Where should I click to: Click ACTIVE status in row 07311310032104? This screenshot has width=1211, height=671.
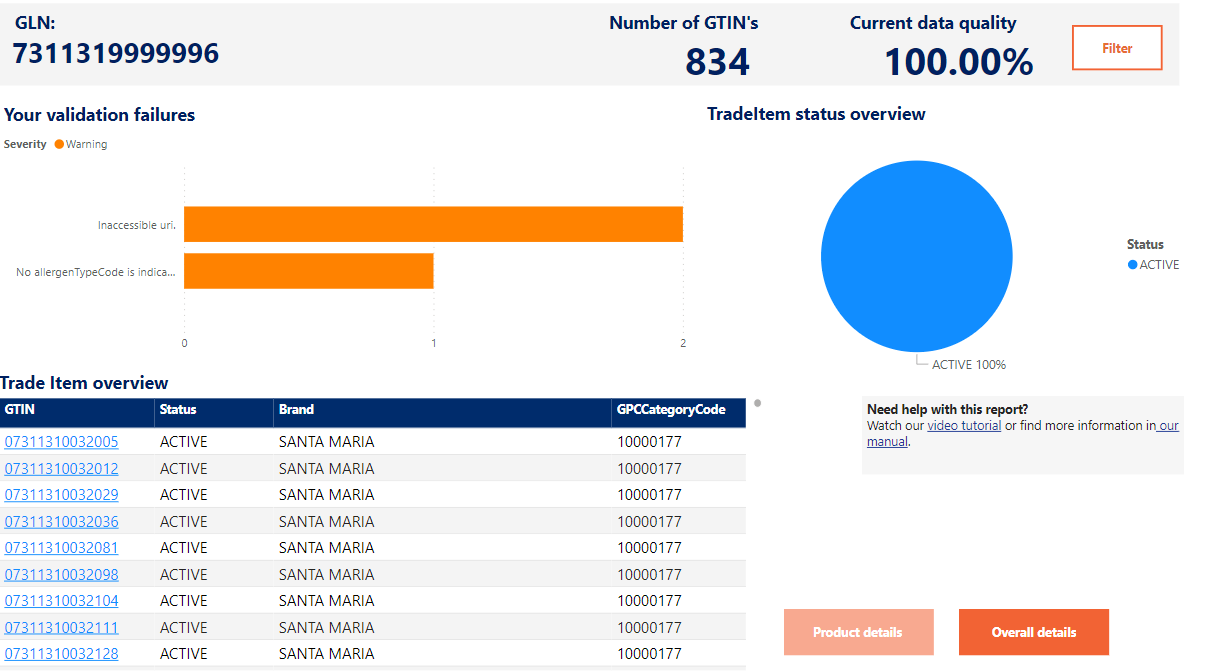[184, 601]
